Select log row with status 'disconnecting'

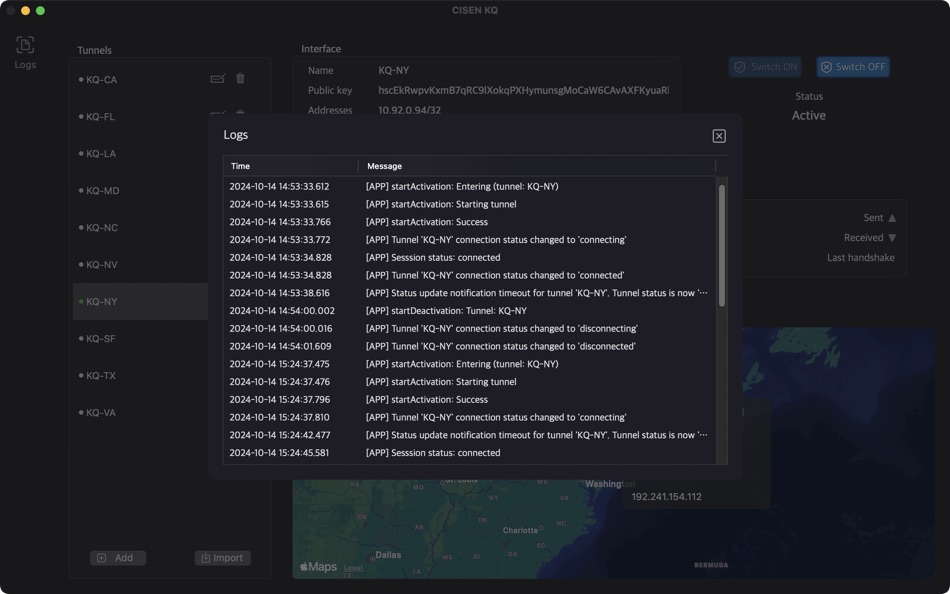470,329
